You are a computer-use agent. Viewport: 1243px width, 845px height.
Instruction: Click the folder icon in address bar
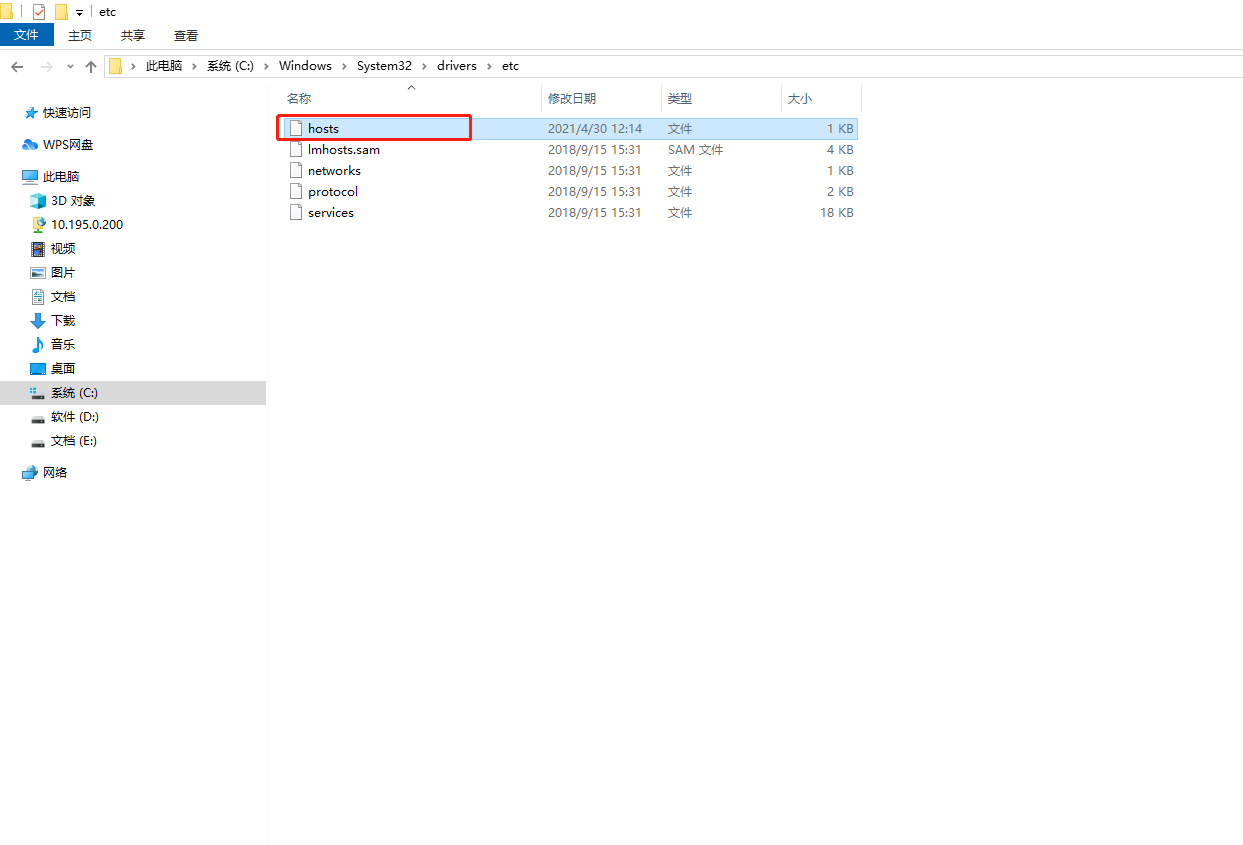coord(115,66)
